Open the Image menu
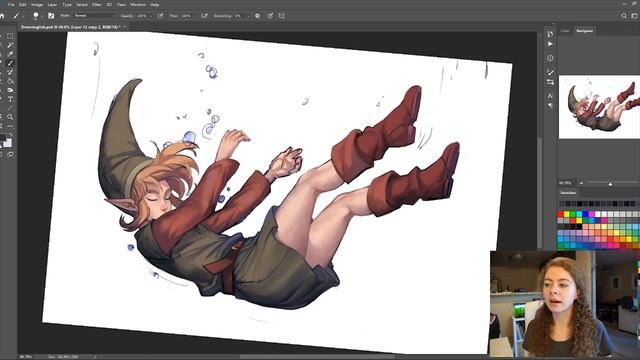Image resolution: width=640 pixels, height=360 pixels. [x=37, y=4]
